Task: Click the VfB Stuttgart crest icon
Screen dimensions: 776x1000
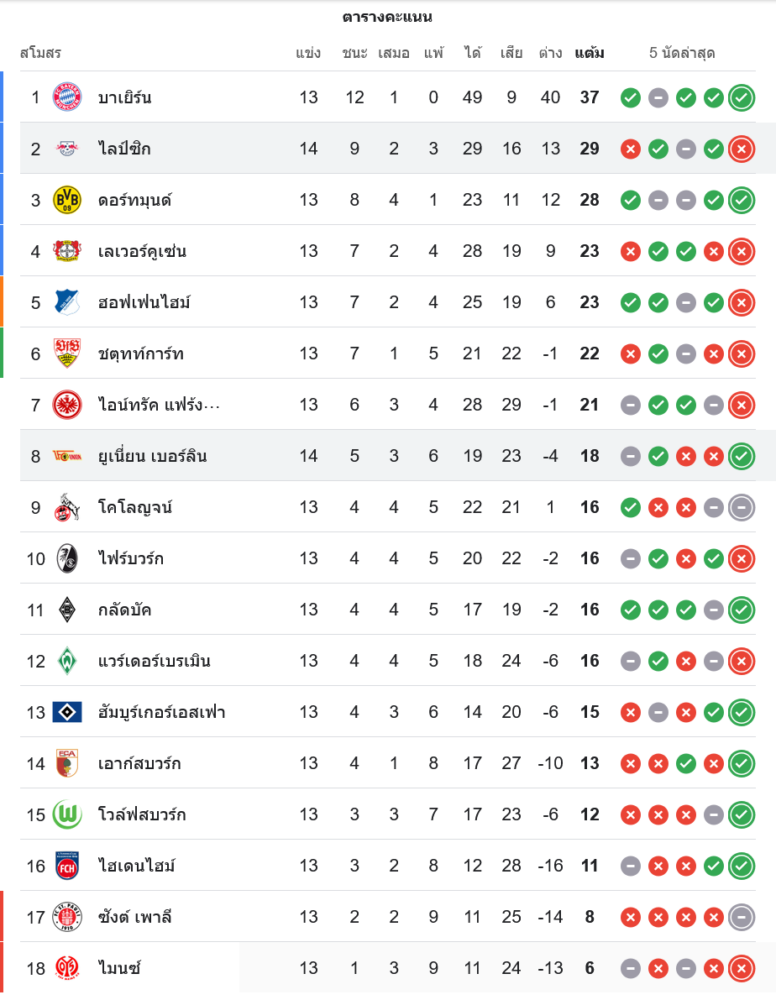Action: tap(66, 353)
